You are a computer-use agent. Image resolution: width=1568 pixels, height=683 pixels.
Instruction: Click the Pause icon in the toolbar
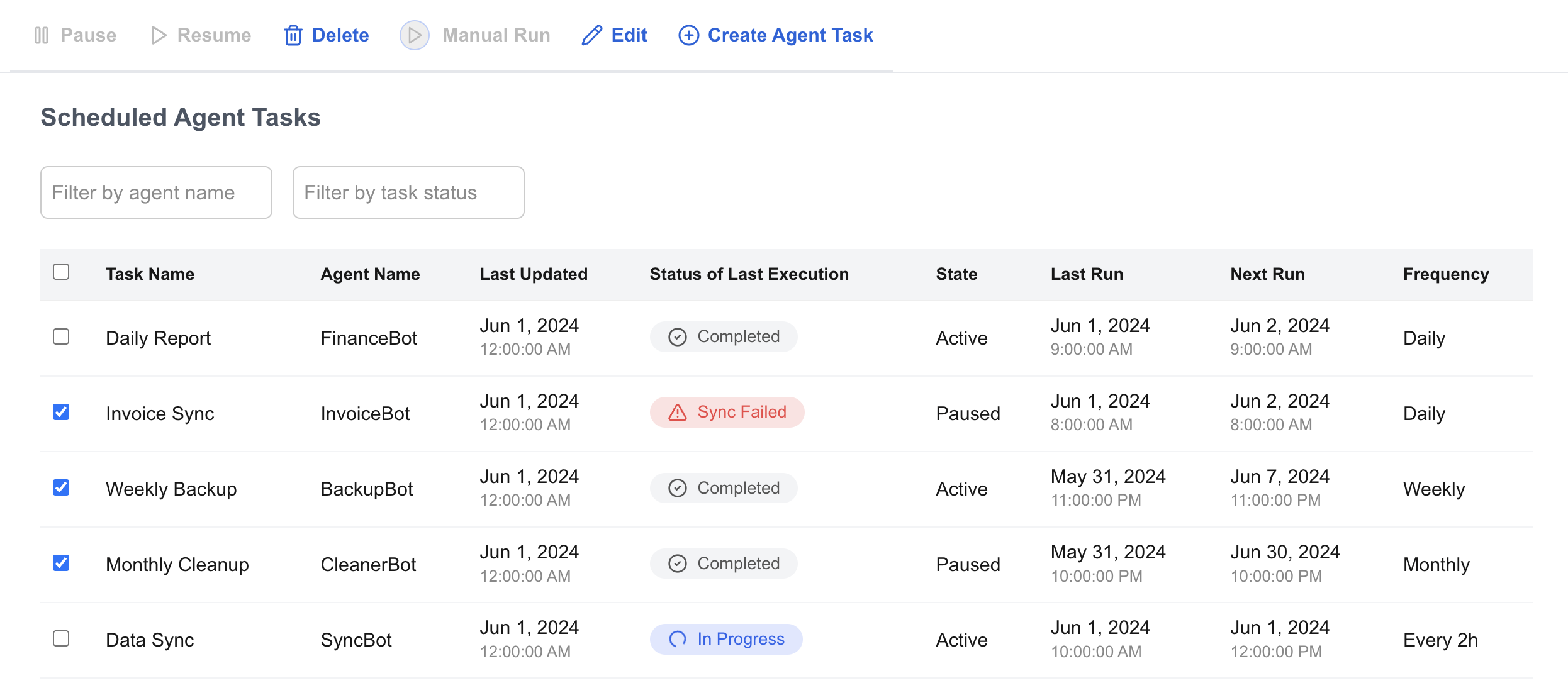42,35
